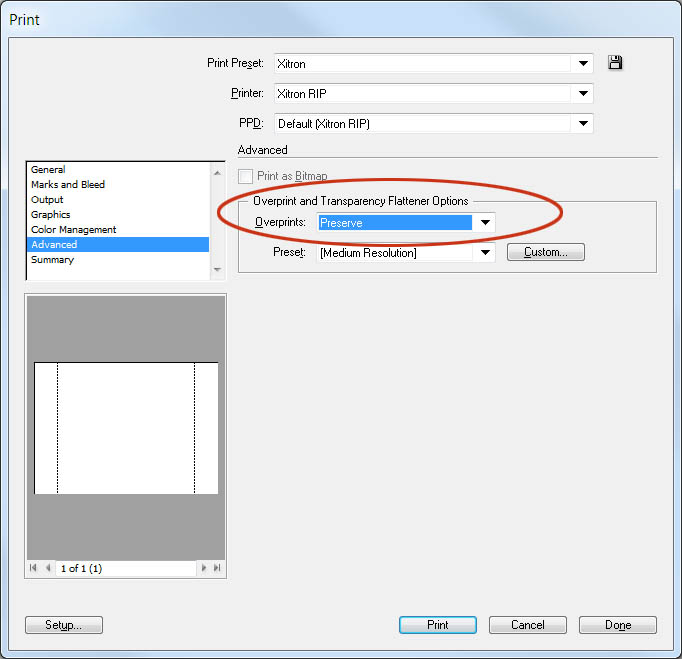Viewport: 682px width, 659px height.
Task: Open the Setup... dialog
Action: click(x=64, y=625)
